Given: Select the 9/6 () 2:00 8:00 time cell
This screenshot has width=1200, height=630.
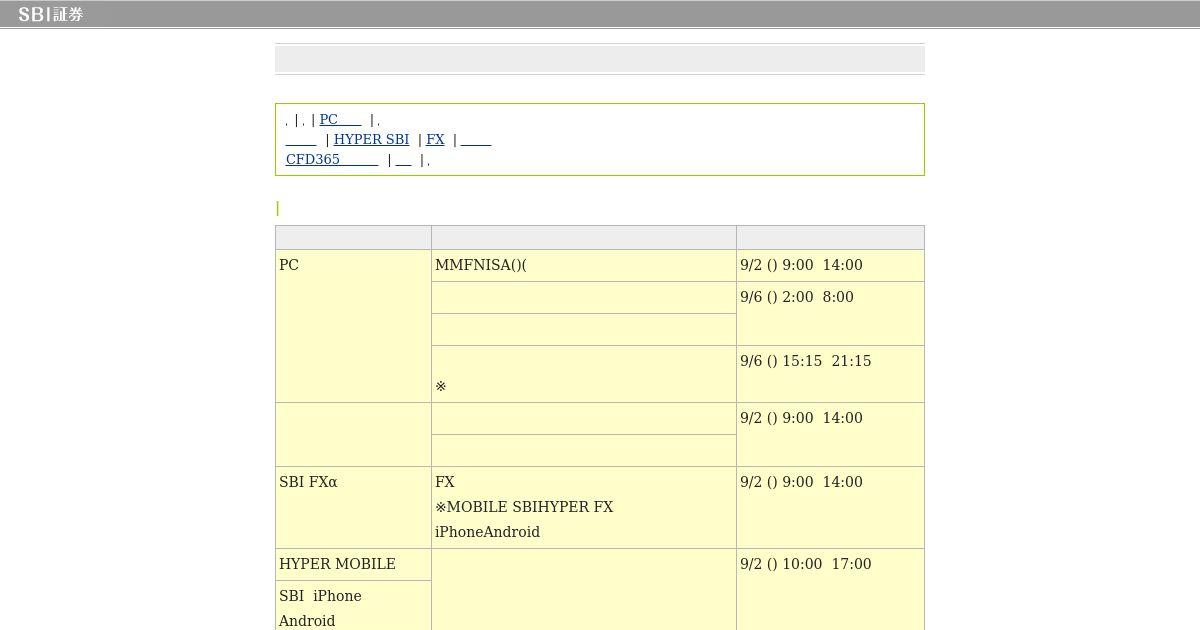Looking at the screenshot, I should [830, 313].
